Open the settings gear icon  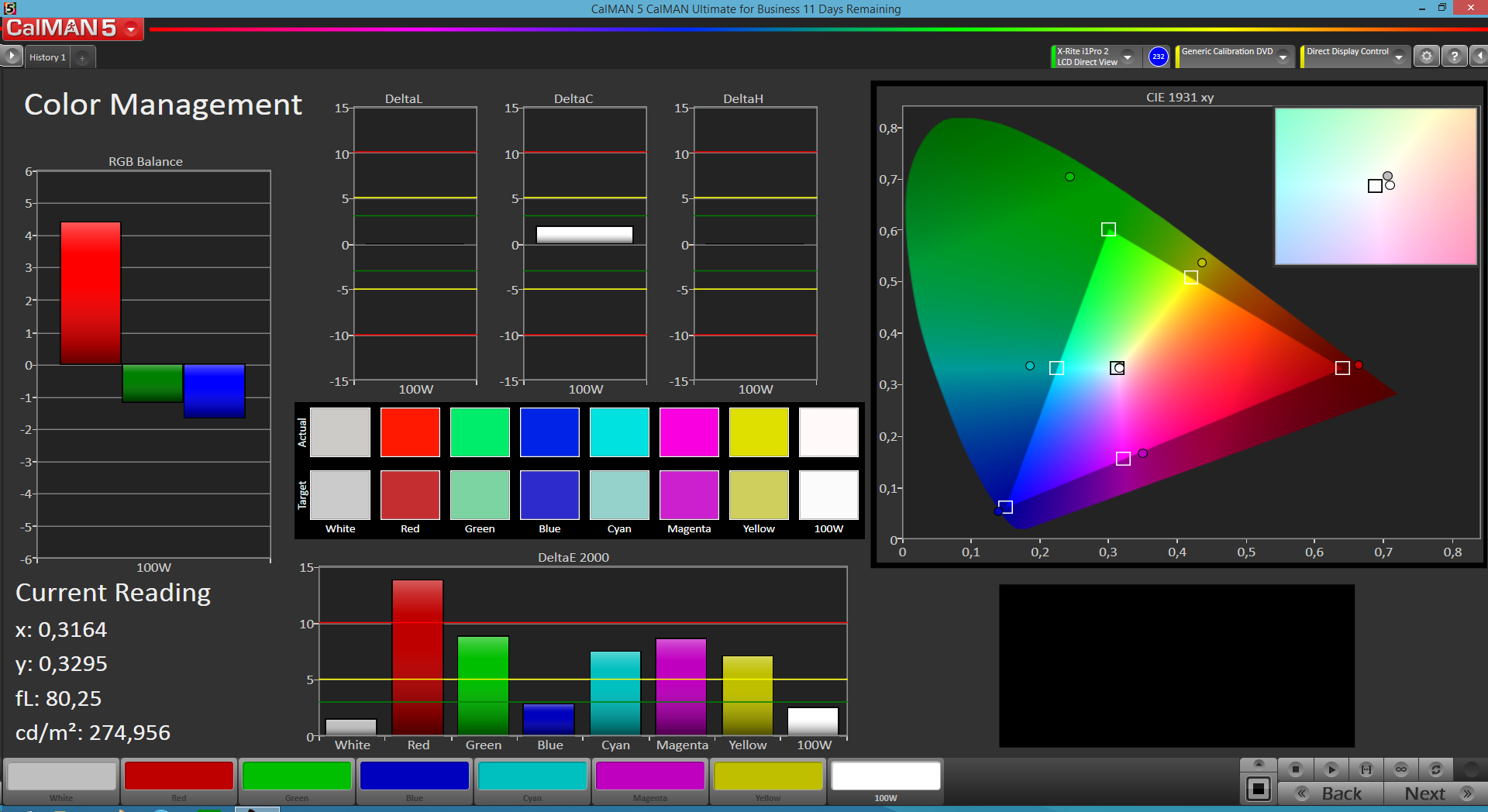[x=1426, y=56]
